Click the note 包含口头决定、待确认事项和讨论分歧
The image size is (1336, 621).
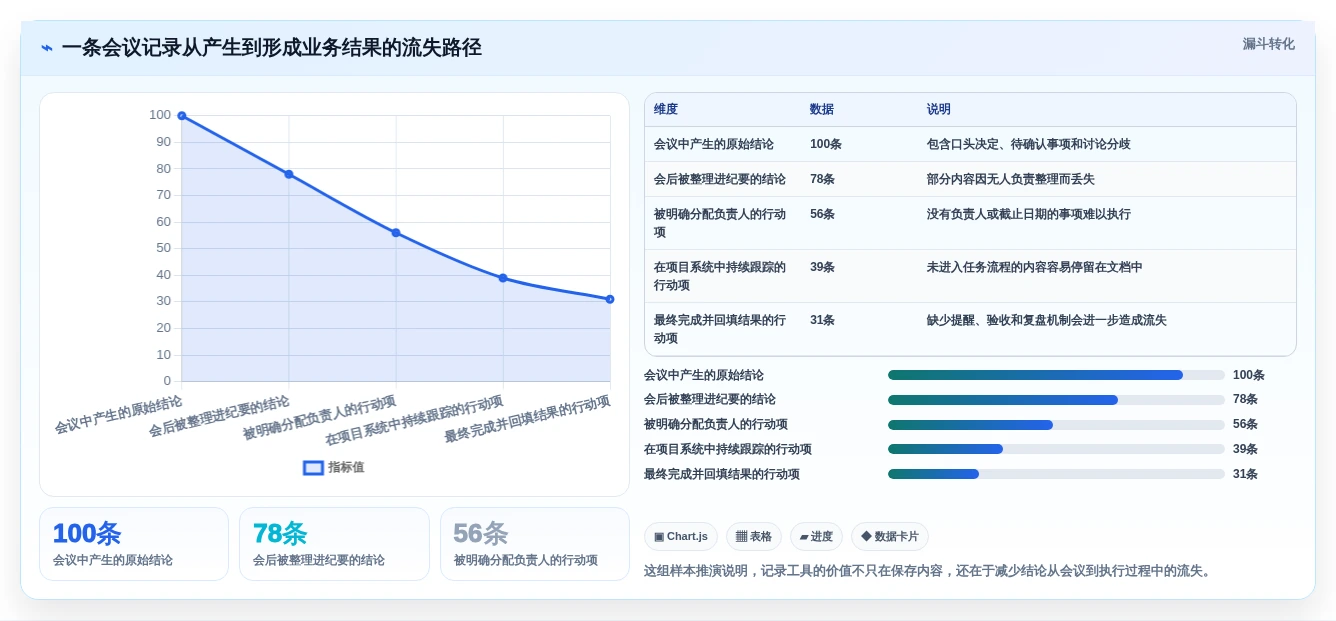tap(1029, 144)
